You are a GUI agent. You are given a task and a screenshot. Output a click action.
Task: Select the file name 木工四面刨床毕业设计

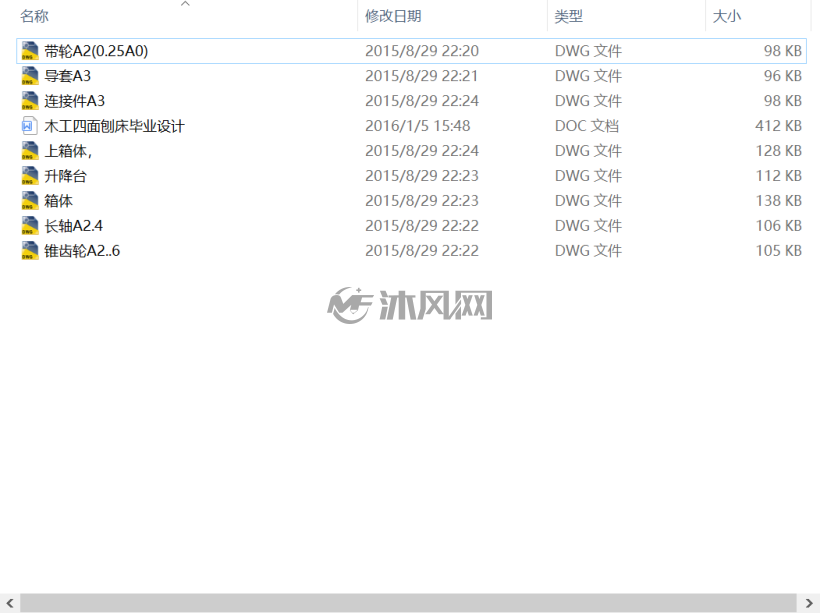tap(115, 126)
